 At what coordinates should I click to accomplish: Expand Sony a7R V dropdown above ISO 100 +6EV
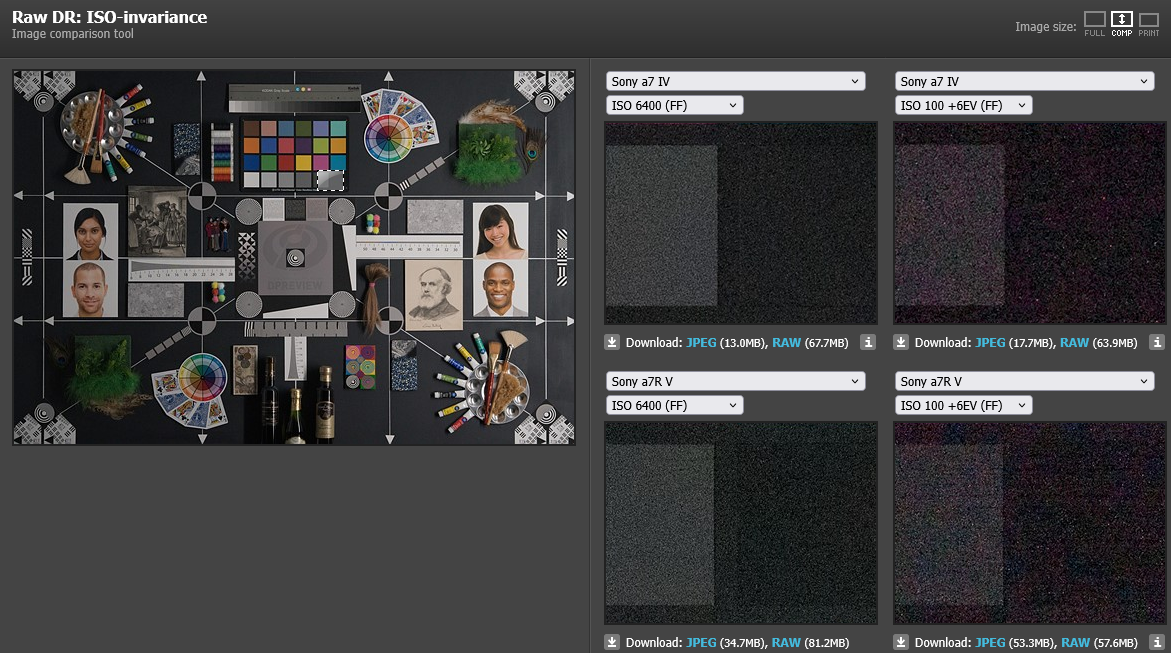tap(1024, 381)
